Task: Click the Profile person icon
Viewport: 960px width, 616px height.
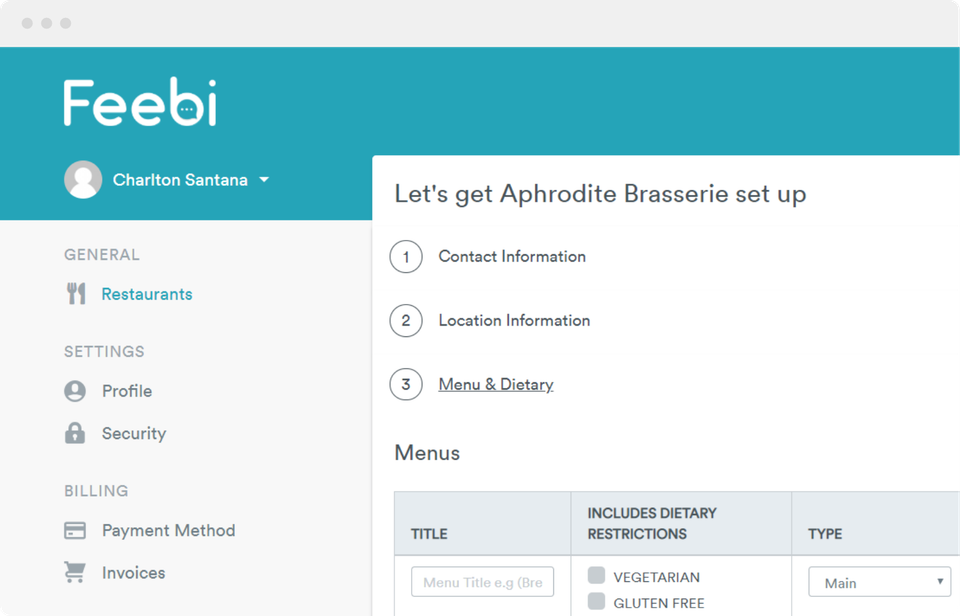Action: (x=75, y=391)
